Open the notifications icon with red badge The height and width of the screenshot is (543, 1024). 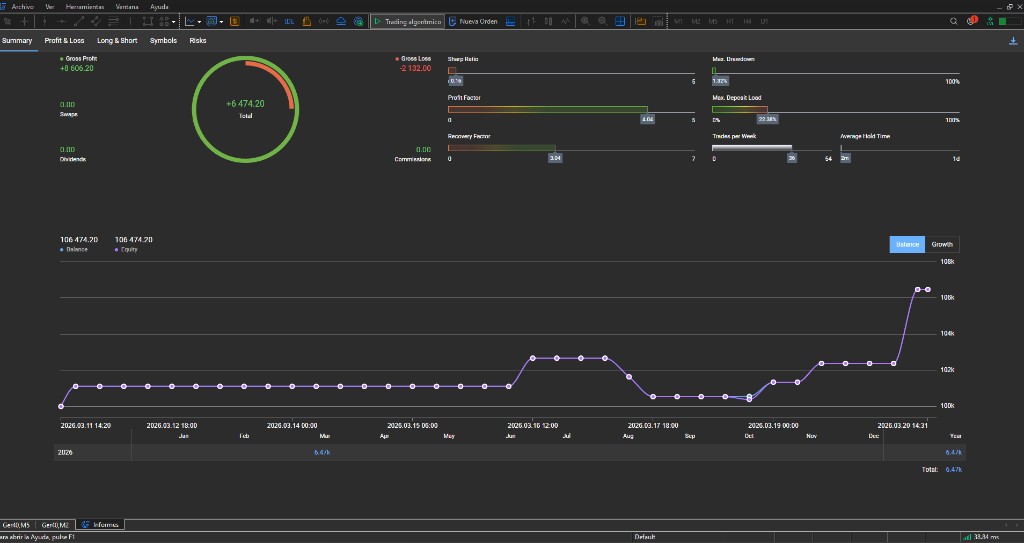pos(972,21)
